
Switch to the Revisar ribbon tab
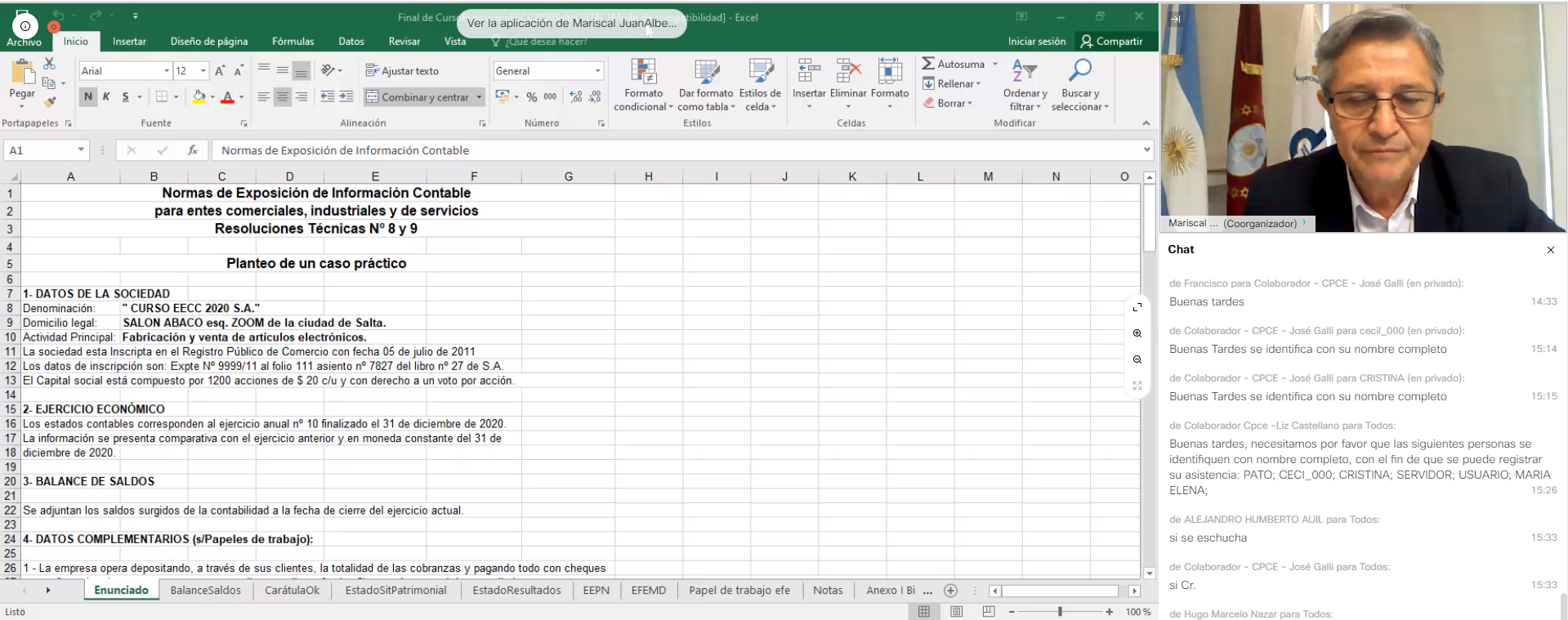point(404,42)
